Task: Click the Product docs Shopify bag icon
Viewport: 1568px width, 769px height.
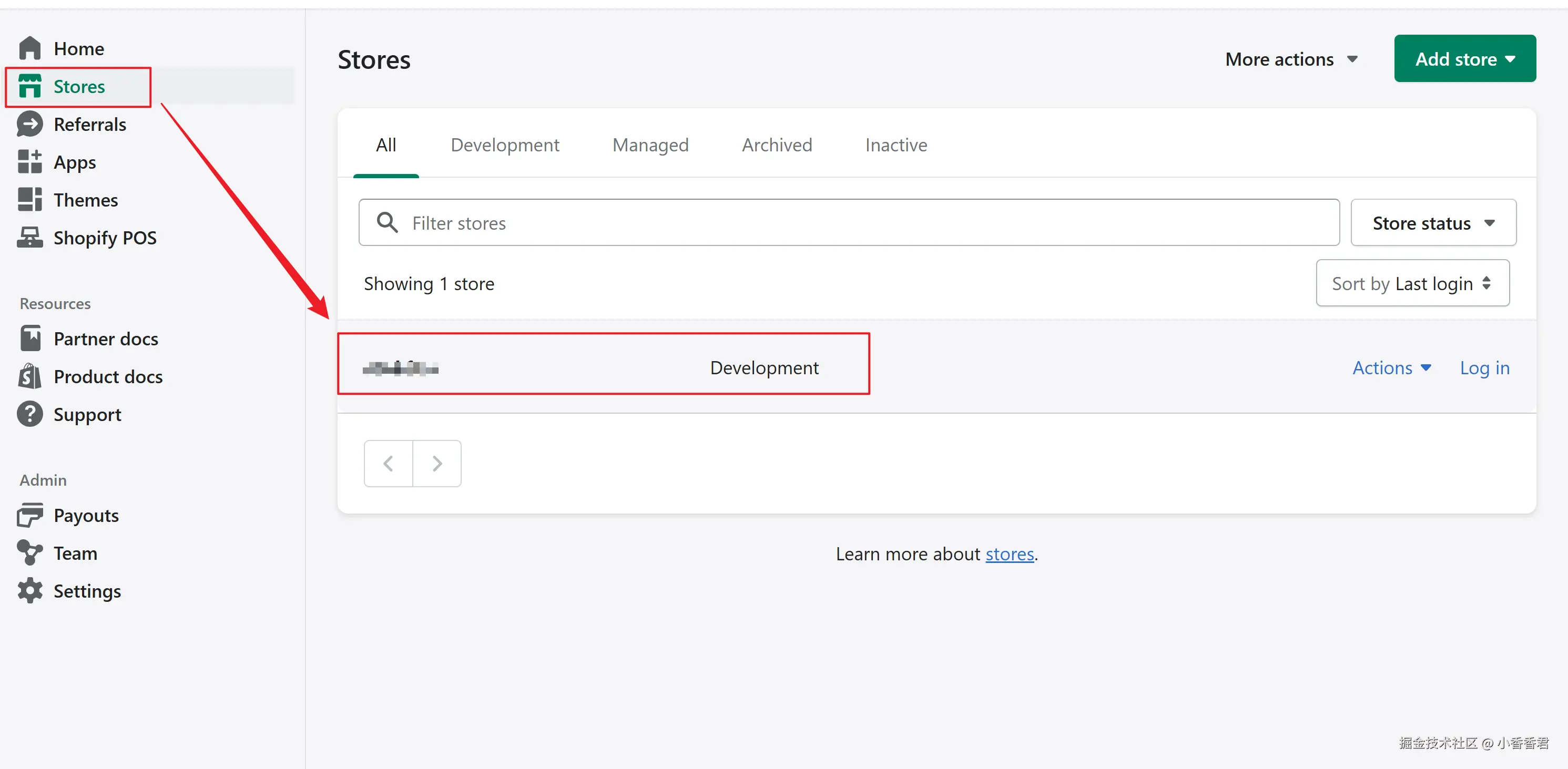Action: [x=29, y=376]
